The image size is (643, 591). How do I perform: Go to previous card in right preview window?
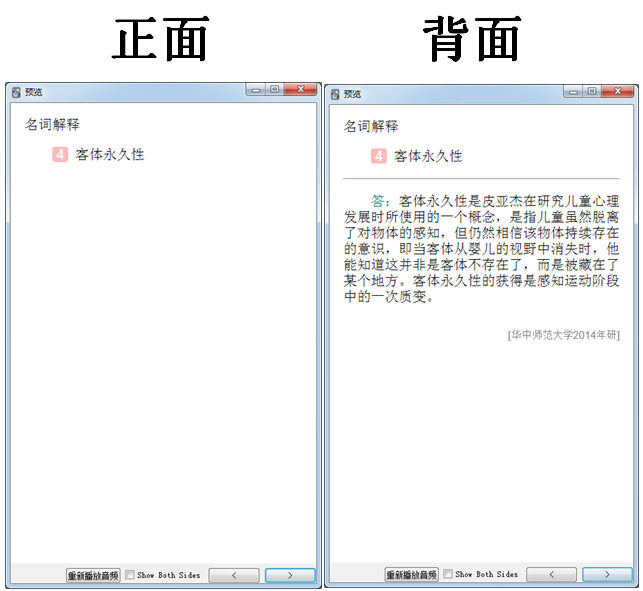[552, 574]
